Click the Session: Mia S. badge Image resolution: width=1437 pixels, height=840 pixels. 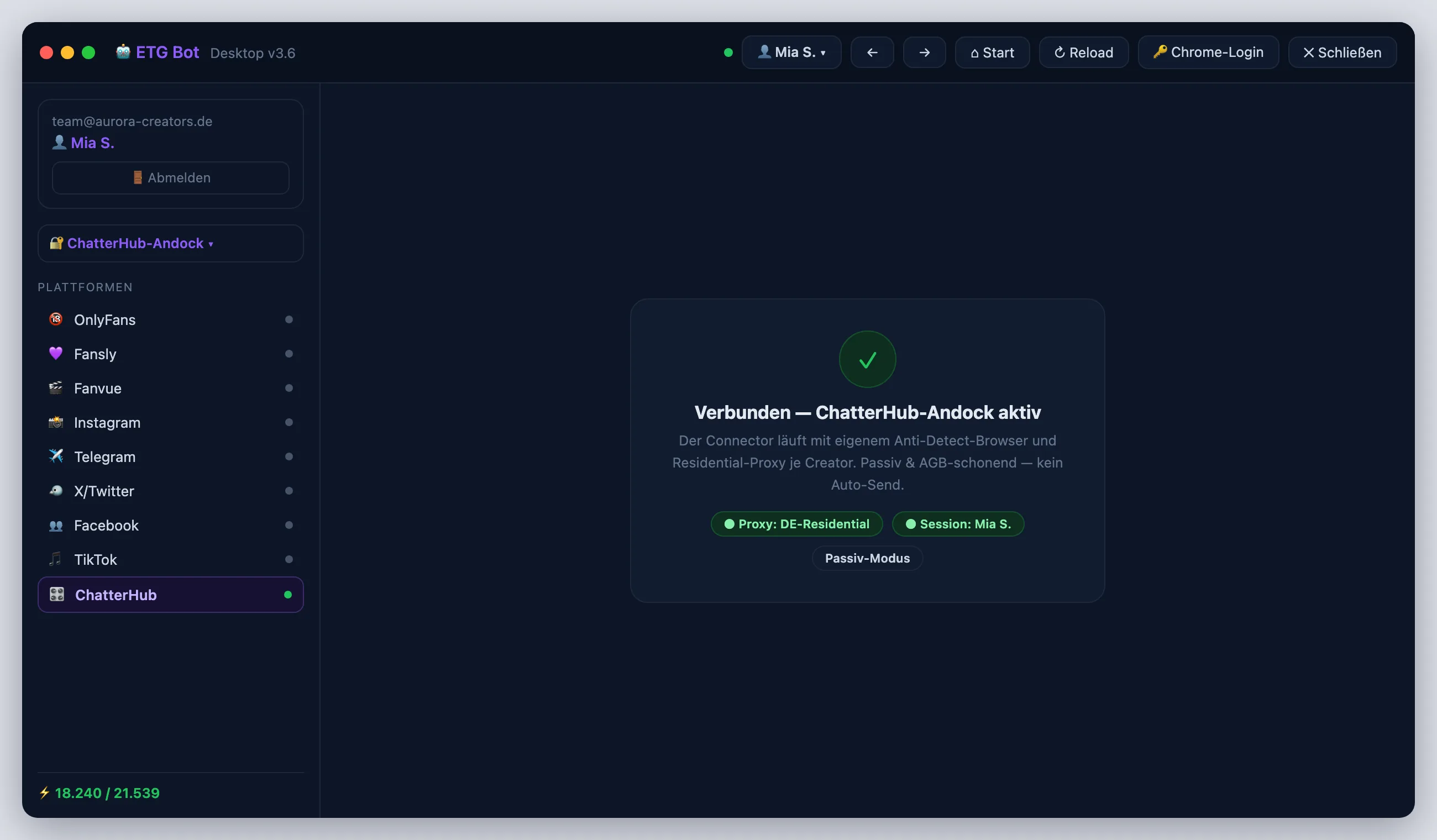(958, 524)
